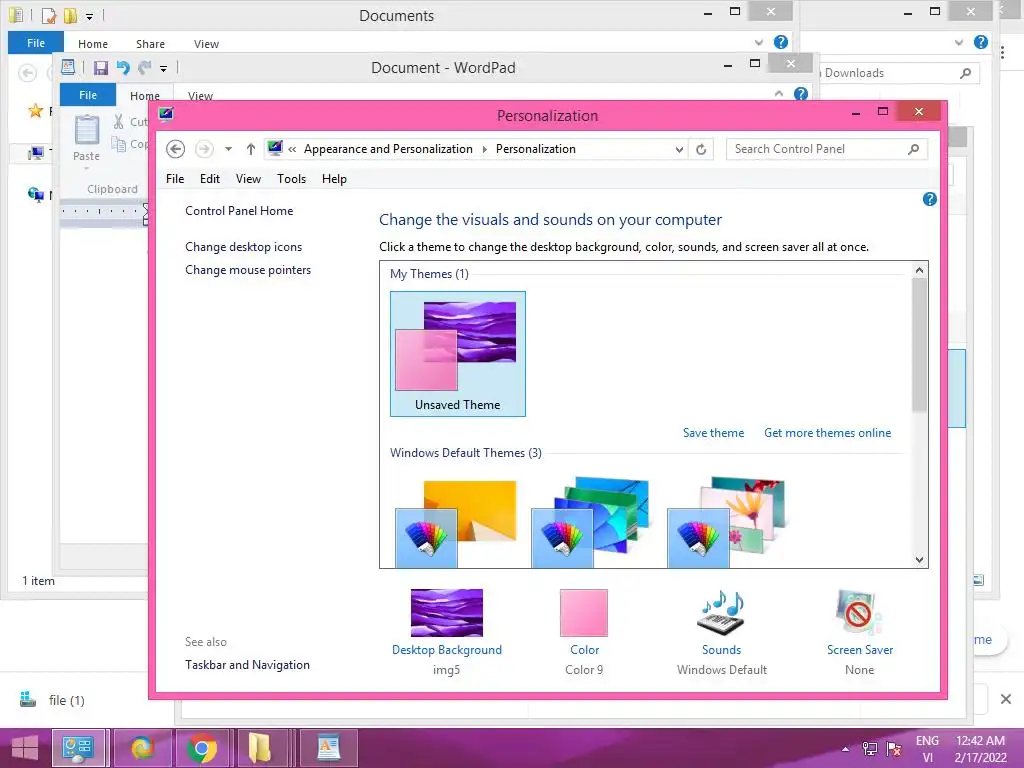Redo in WordPad quick access toolbar
Screen dimensions: 1024x768
coord(145,67)
